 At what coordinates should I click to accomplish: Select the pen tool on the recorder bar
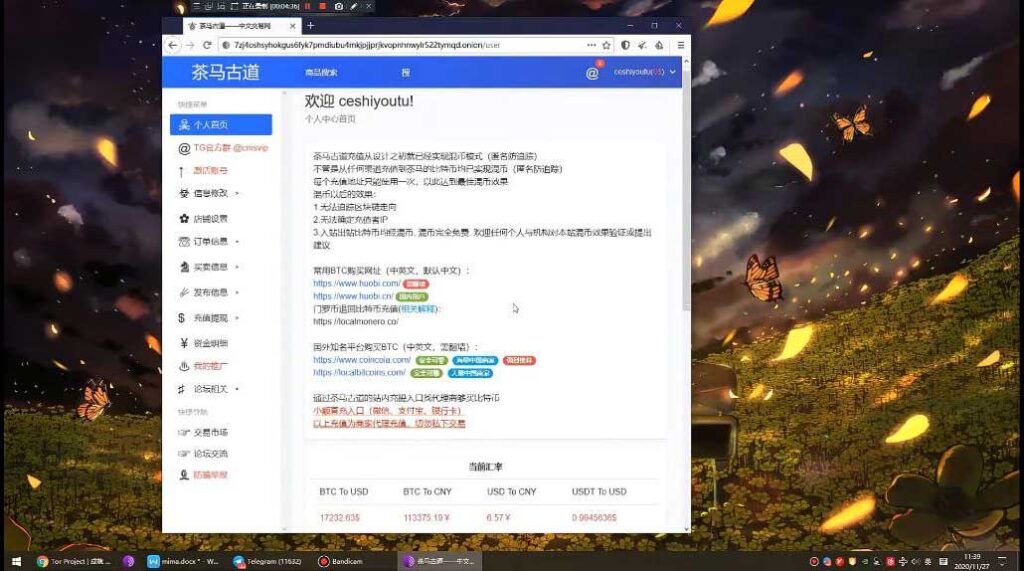tap(354, 6)
